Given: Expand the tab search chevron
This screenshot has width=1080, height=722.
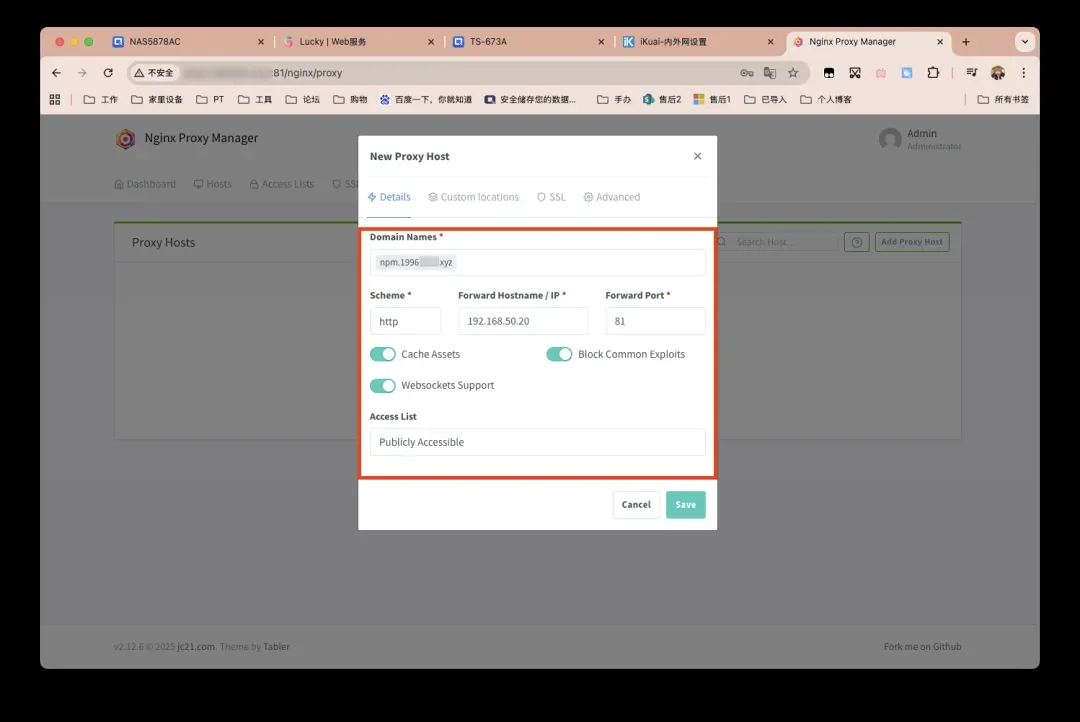Looking at the screenshot, I should (1023, 42).
